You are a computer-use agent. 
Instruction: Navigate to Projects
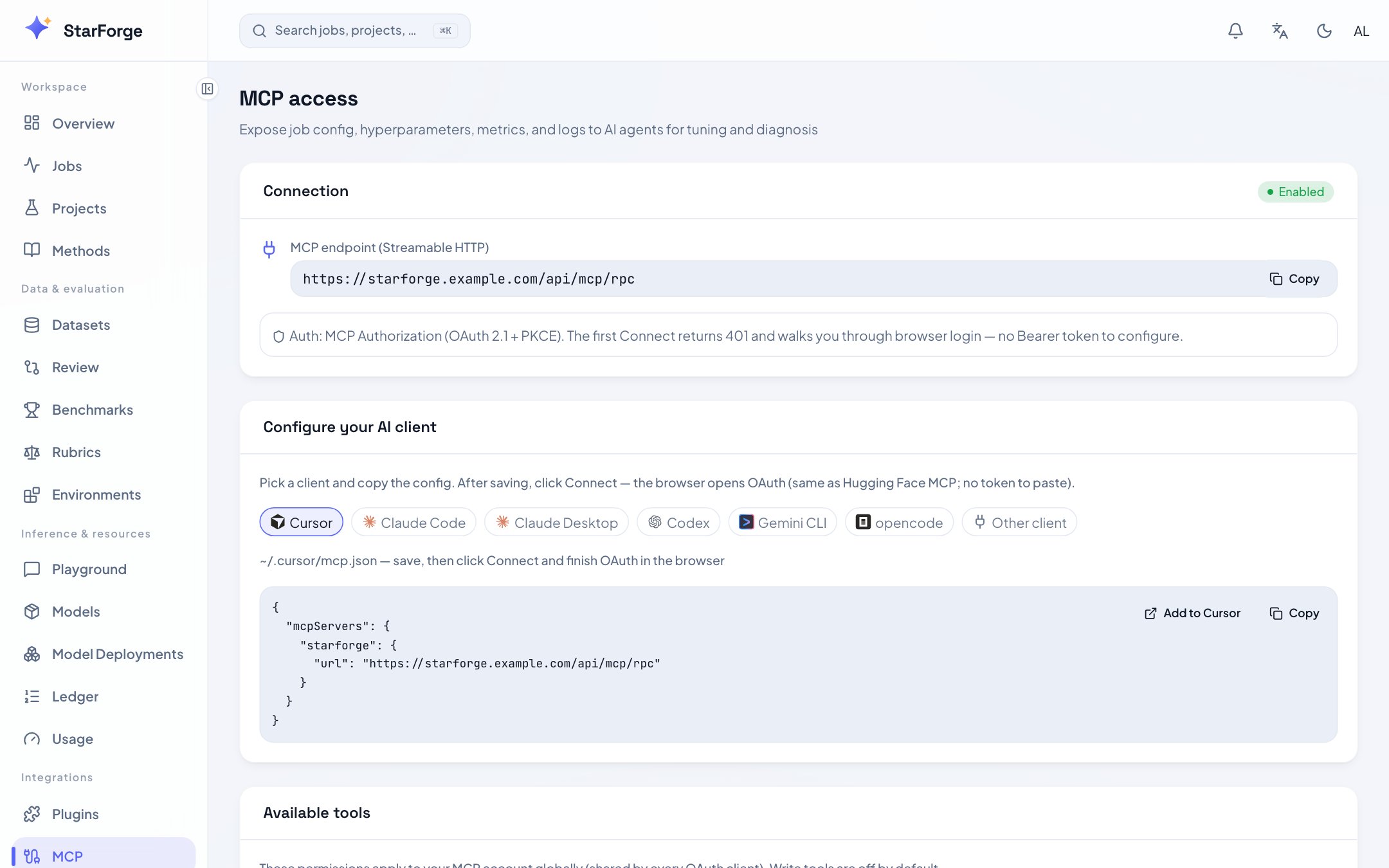pos(103,208)
